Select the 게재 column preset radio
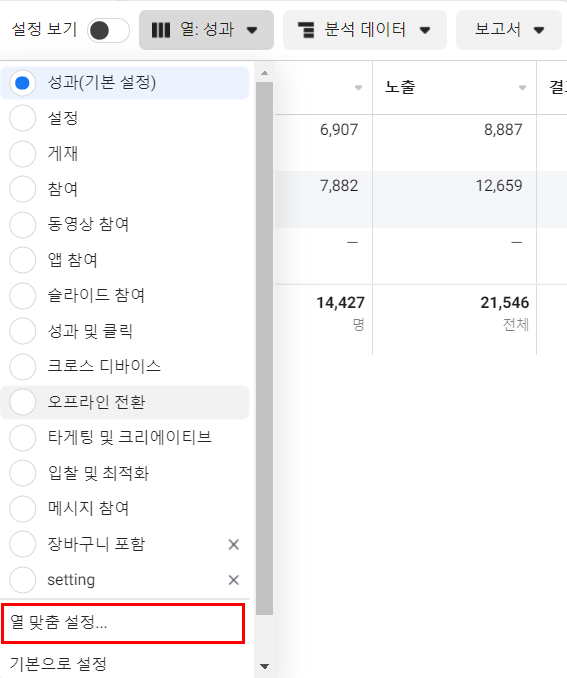Screen dimensions: 567x678 pyautogui.click(x=22, y=154)
